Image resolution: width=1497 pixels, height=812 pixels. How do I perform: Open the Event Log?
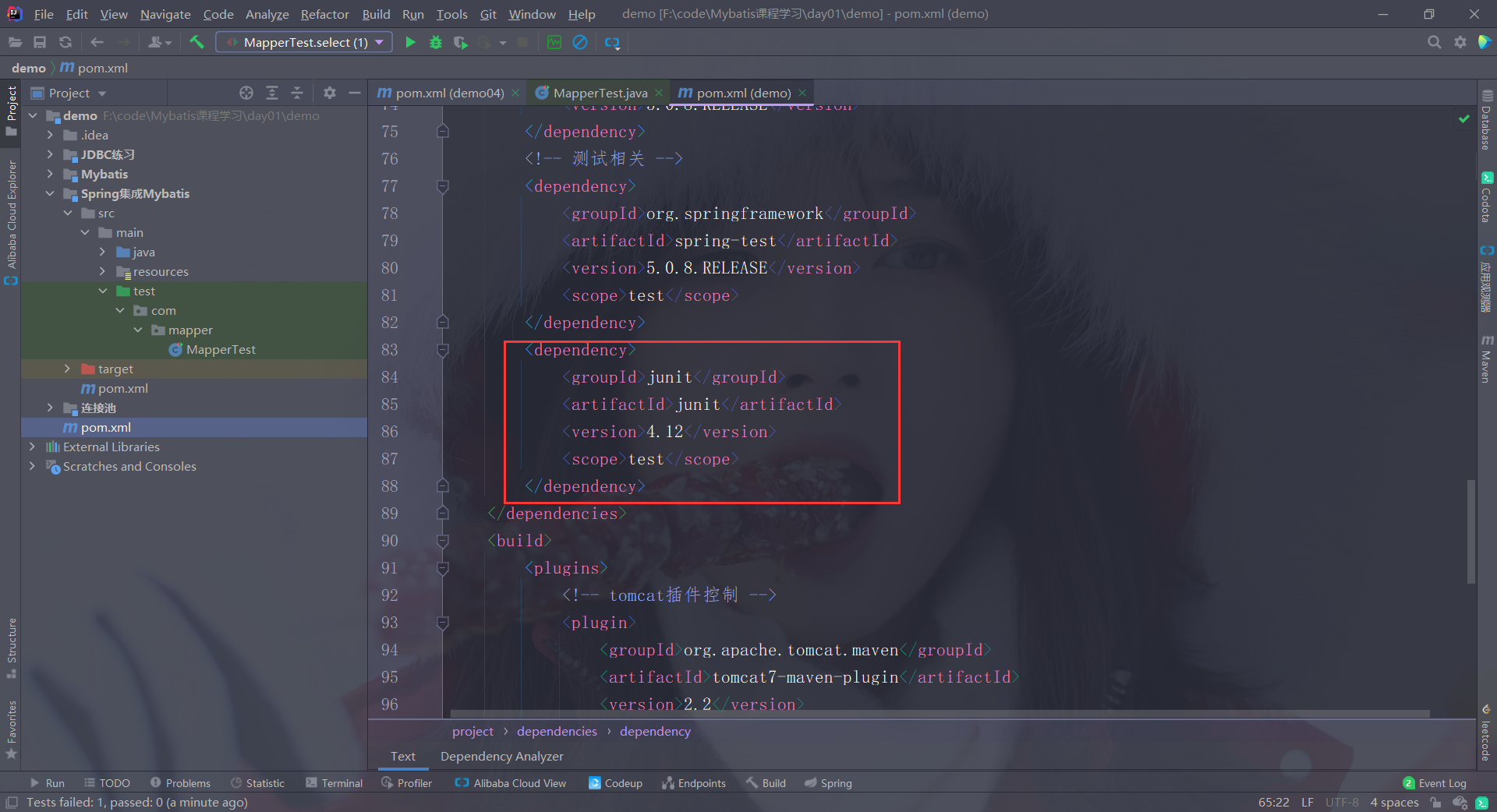[1435, 783]
